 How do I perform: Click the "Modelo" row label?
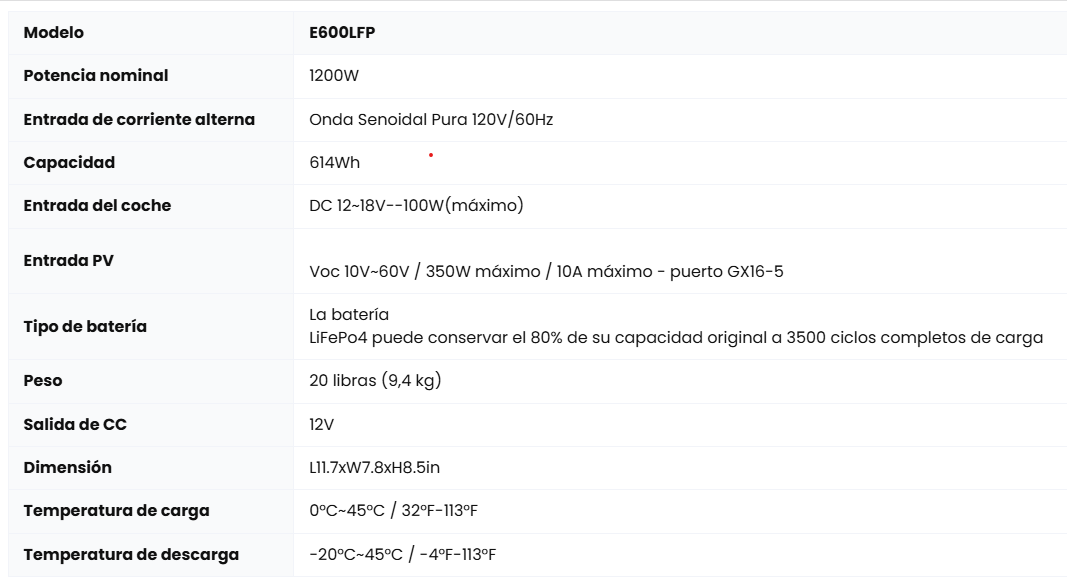54,33
